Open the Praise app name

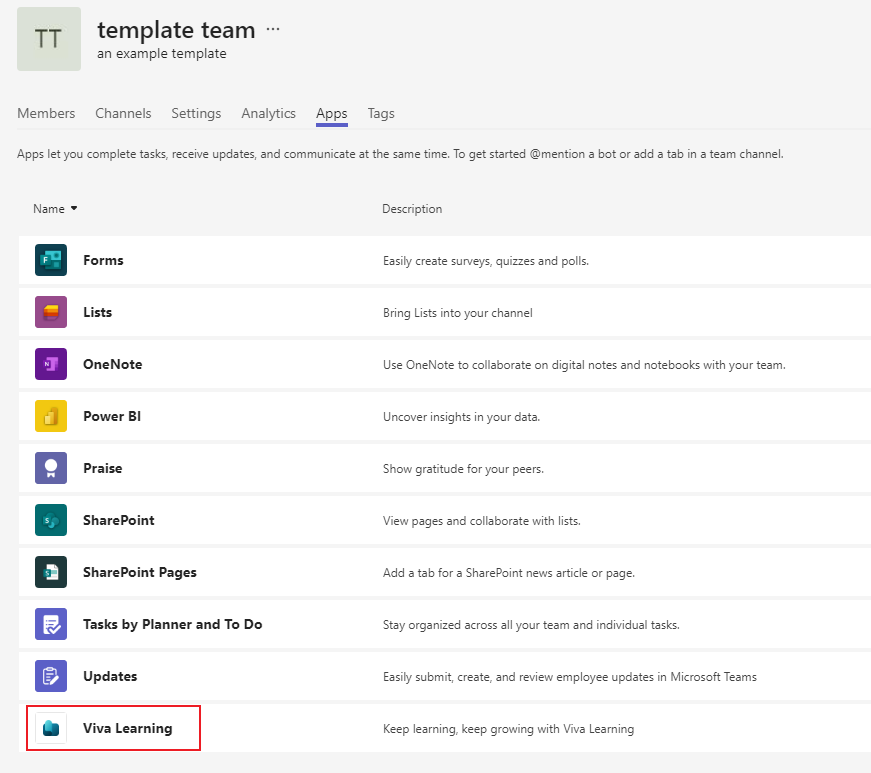click(x=103, y=468)
